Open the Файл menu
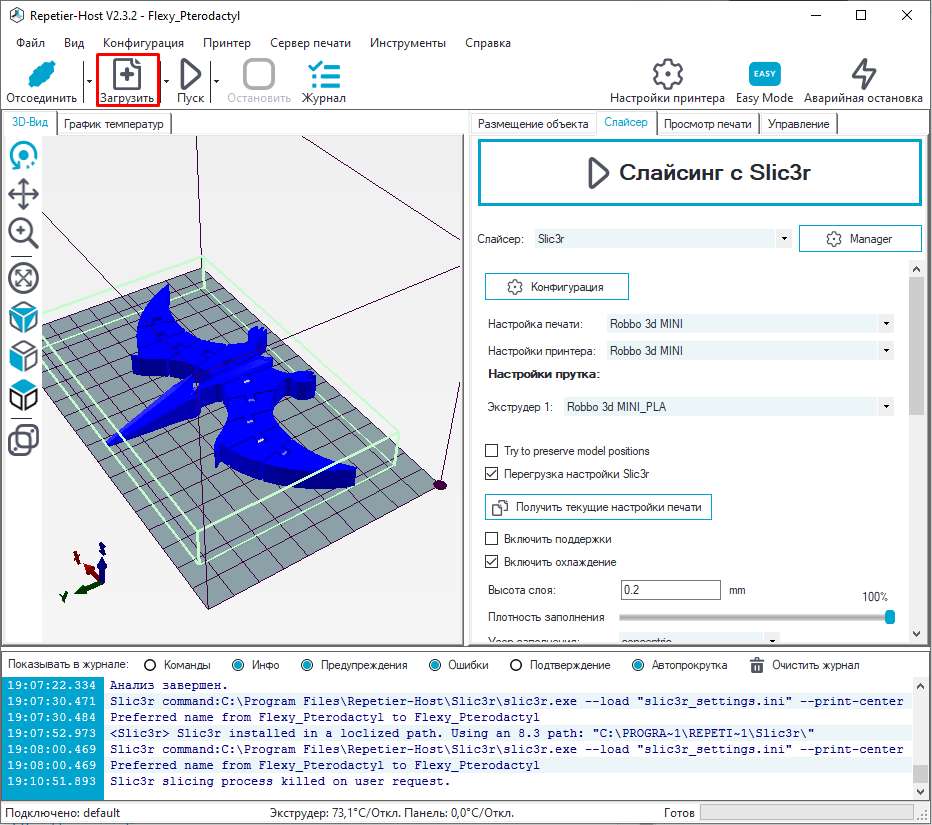The image size is (932, 825). [x=30, y=43]
